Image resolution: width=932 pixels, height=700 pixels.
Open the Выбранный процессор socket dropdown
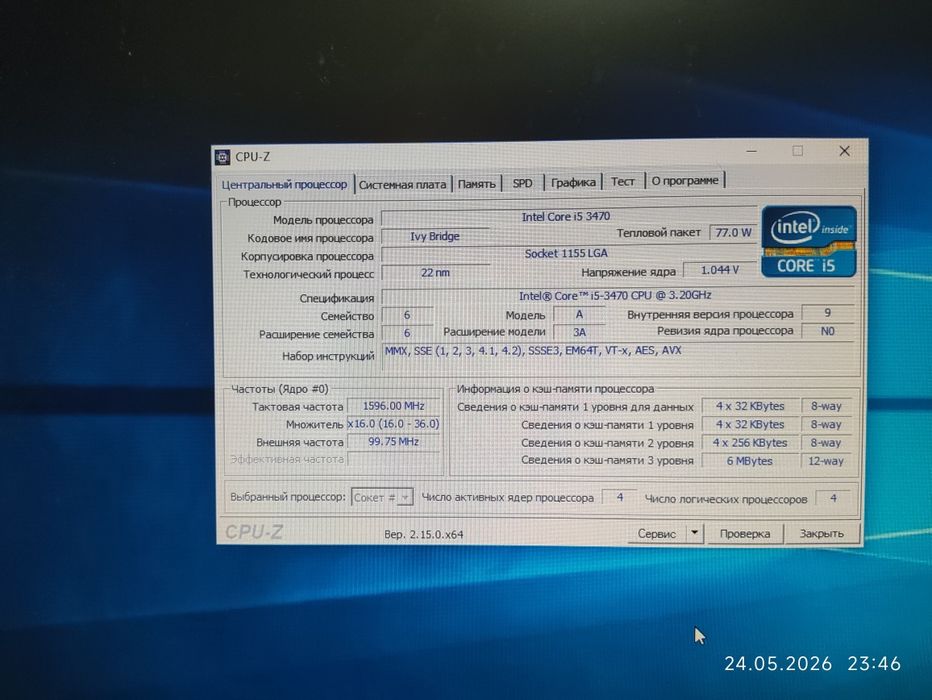pos(382,497)
